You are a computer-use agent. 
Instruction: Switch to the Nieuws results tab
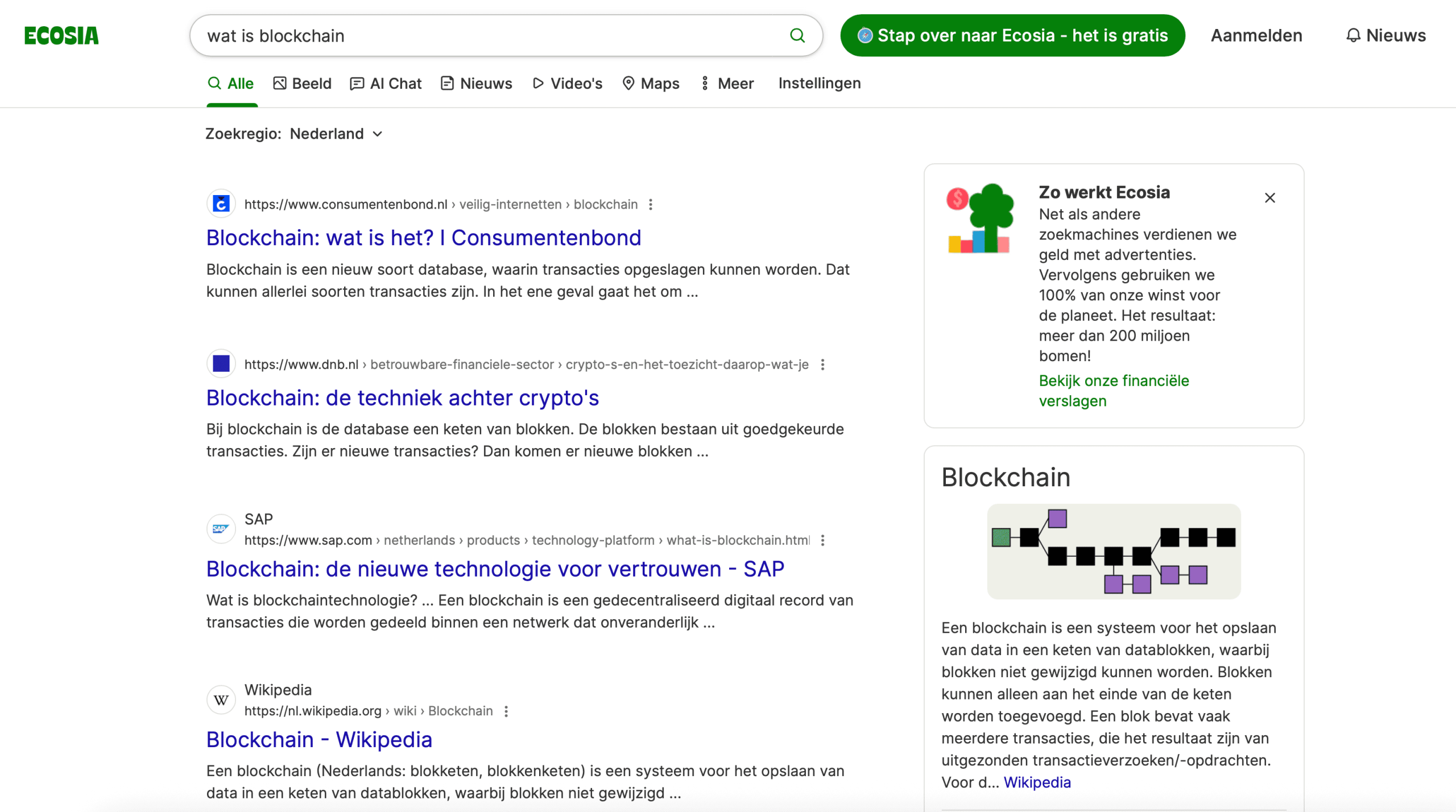point(477,84)
